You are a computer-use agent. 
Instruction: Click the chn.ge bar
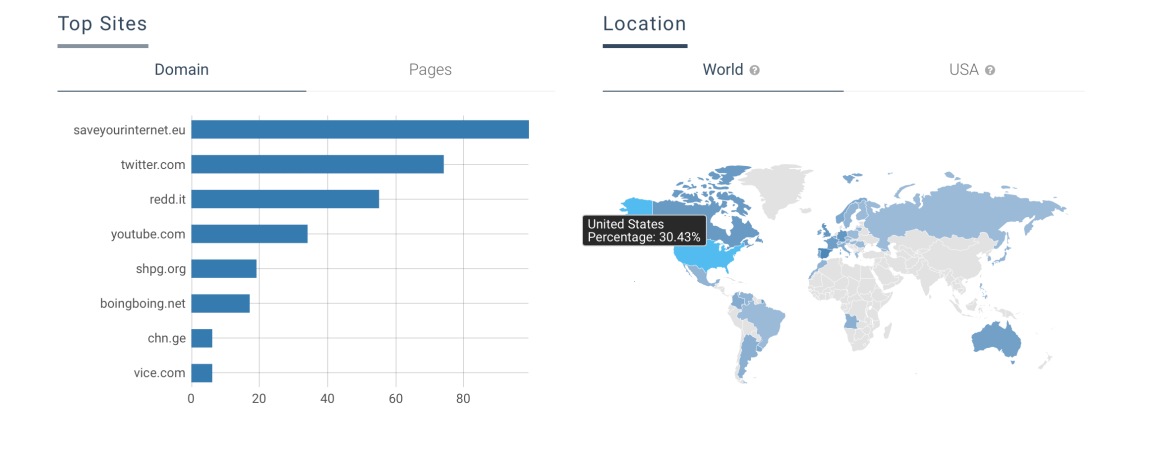click(202, 338)
